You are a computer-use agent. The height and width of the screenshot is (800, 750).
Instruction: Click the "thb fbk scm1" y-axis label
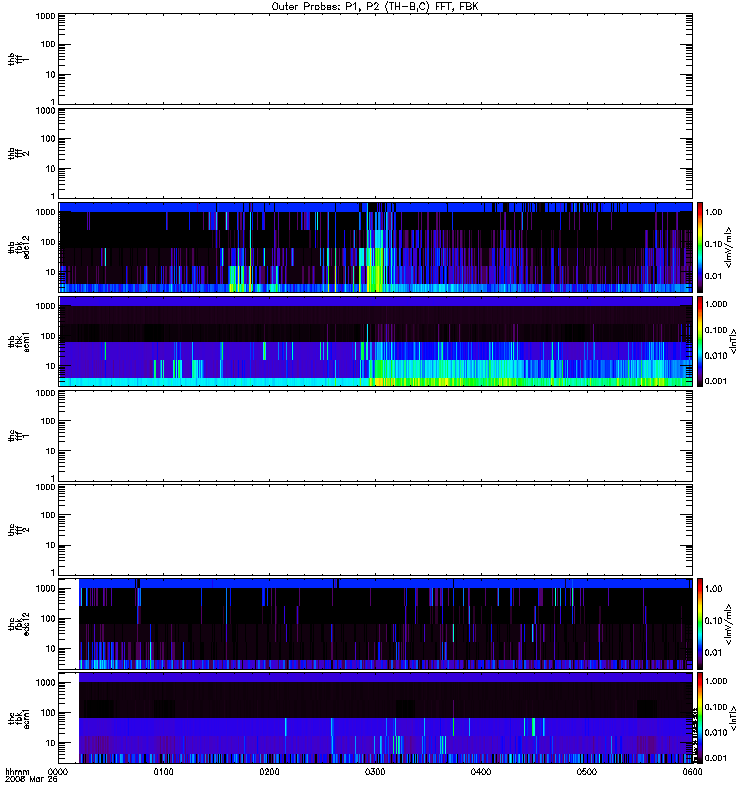tap(19, 341)
